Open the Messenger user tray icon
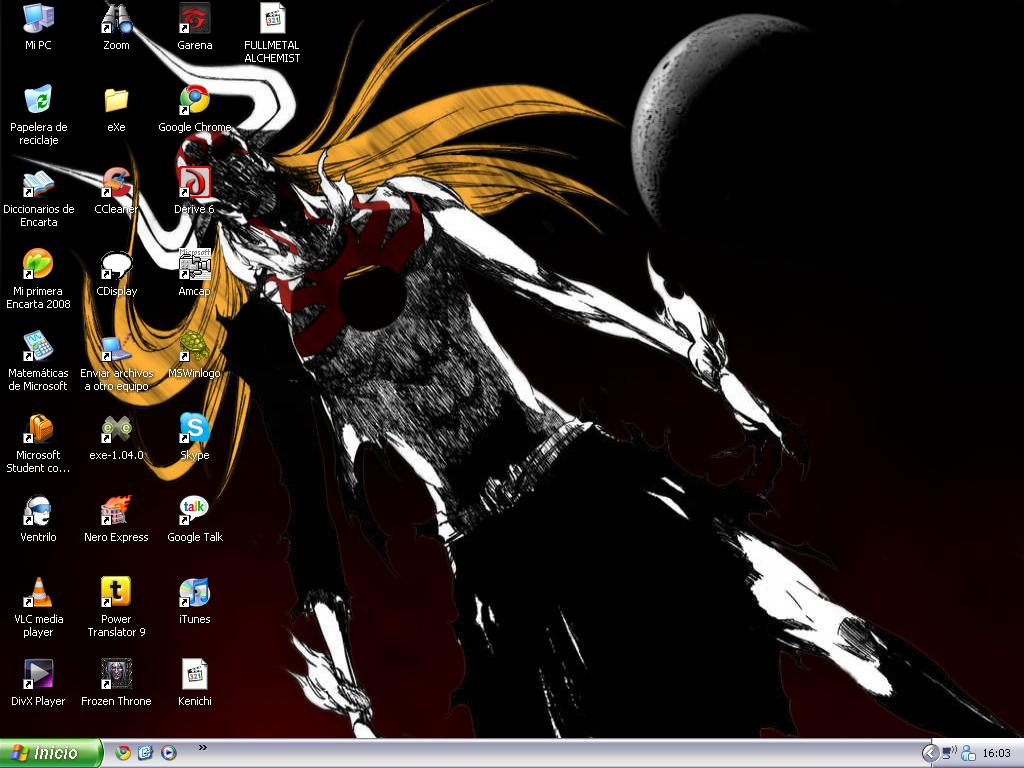This screenshot has width=1024, height=768. tap(968, 754)
